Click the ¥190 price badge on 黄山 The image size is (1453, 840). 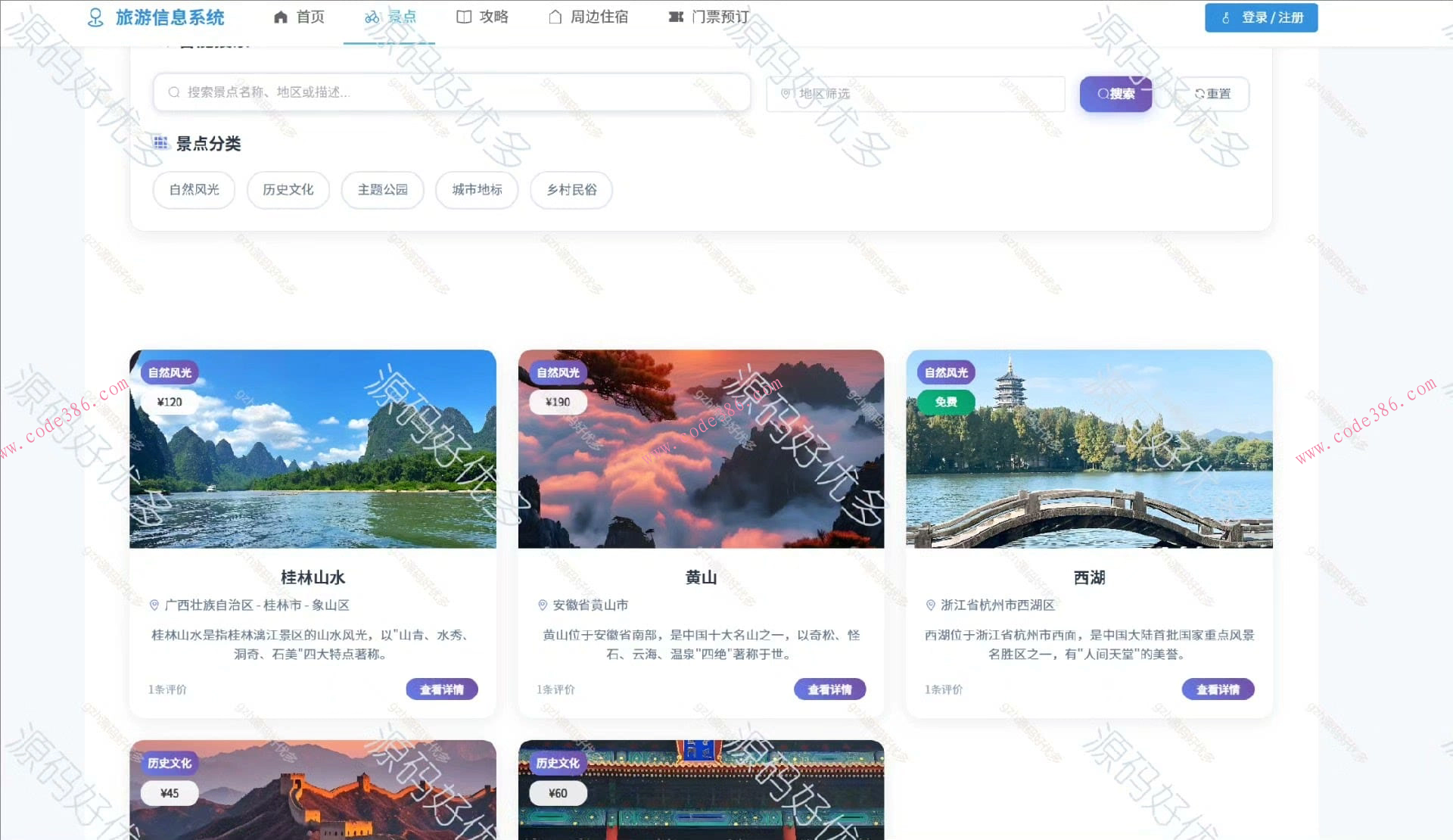558,402
